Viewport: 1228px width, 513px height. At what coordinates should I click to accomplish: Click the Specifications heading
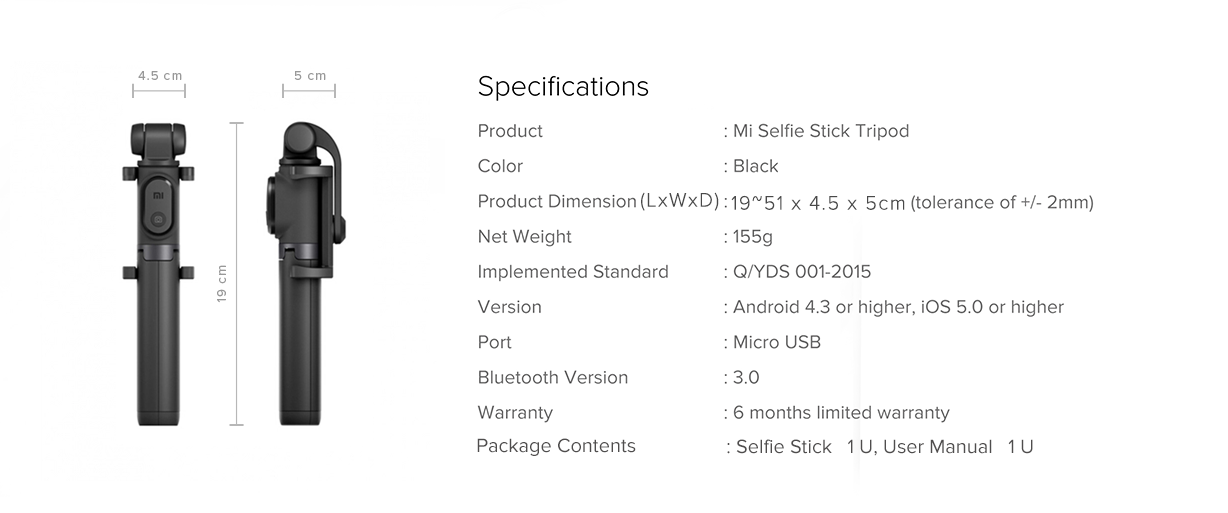tap(563, 87)
